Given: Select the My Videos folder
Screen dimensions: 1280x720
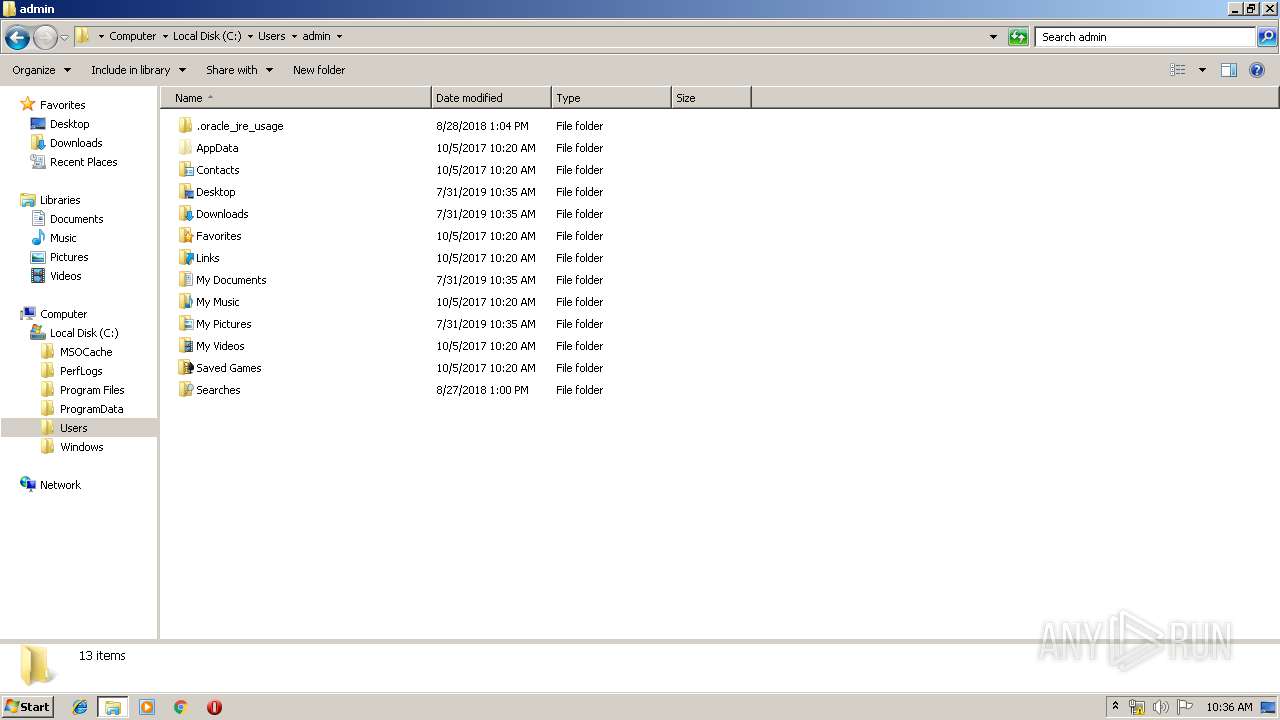Looking at the screenshot, I should [x=220, y=346].
